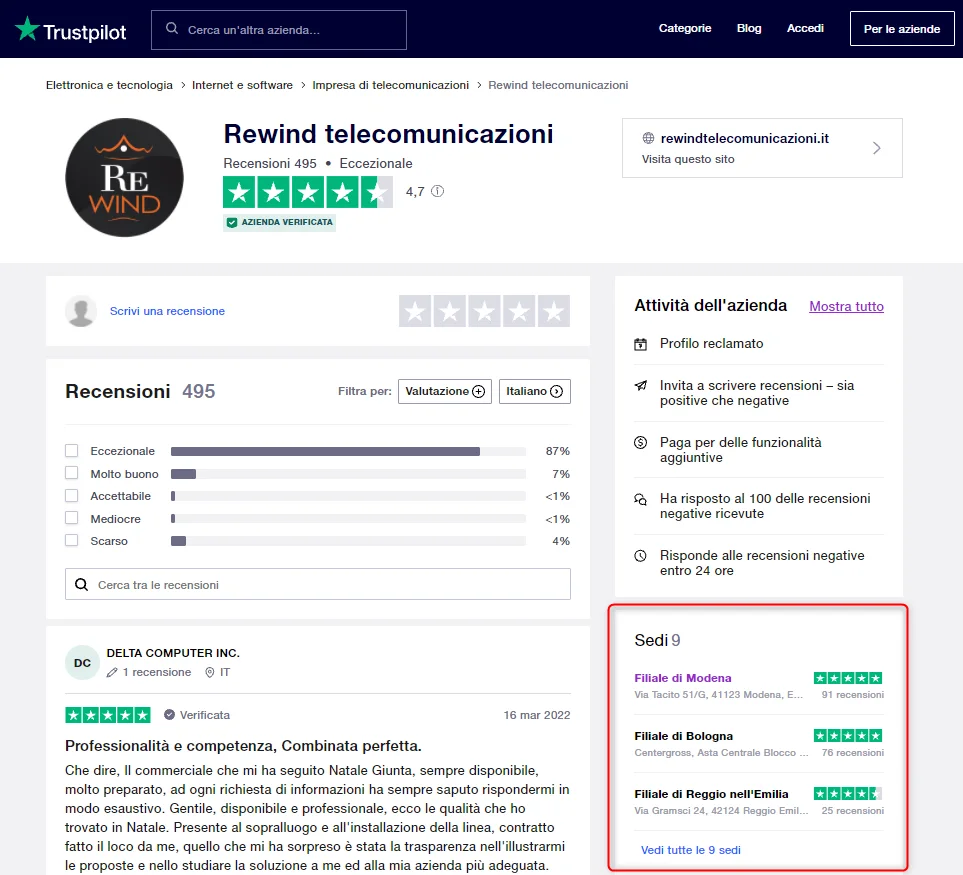The image size is (963, 875).
Task: Click the paper plane icon by Invita a scrivere
Action: click(641, 386)
